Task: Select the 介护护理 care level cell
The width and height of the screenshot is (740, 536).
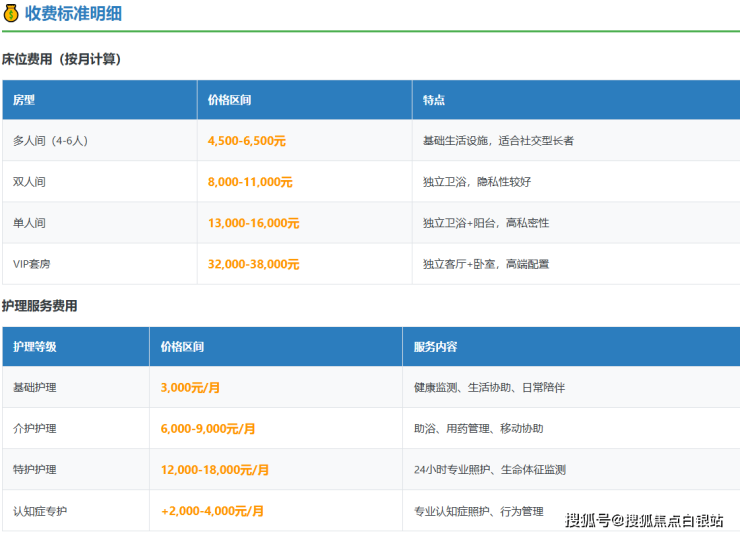Action: click(x=35, y=428)
